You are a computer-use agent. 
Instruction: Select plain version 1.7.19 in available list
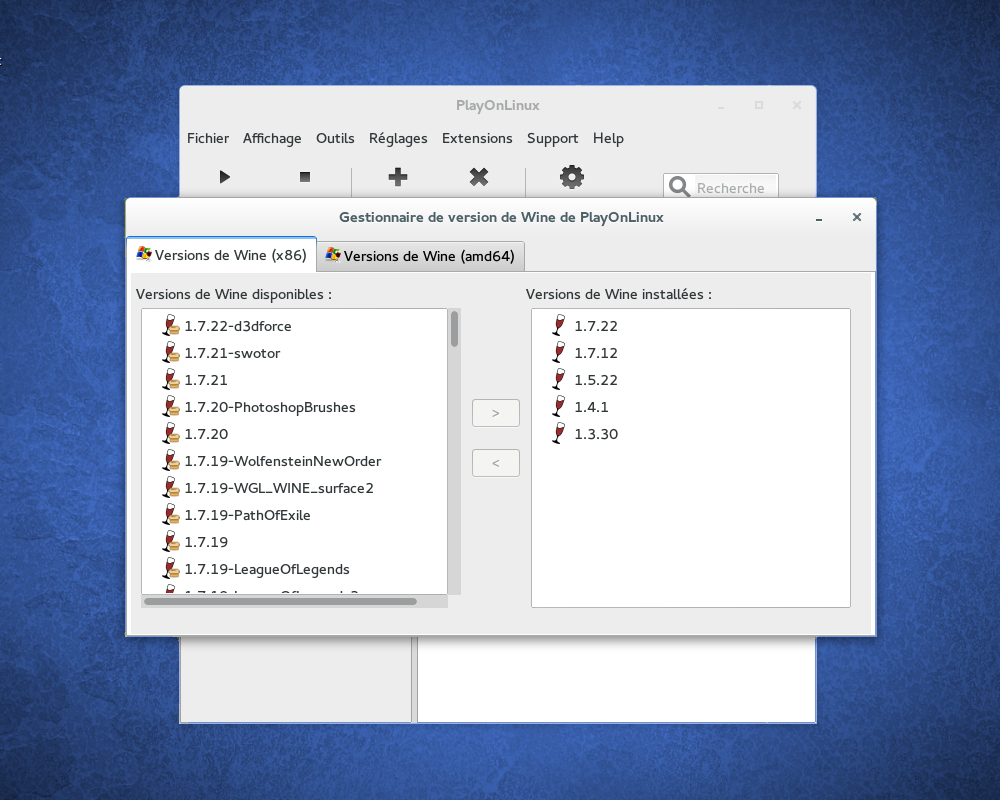pos(295,542)
